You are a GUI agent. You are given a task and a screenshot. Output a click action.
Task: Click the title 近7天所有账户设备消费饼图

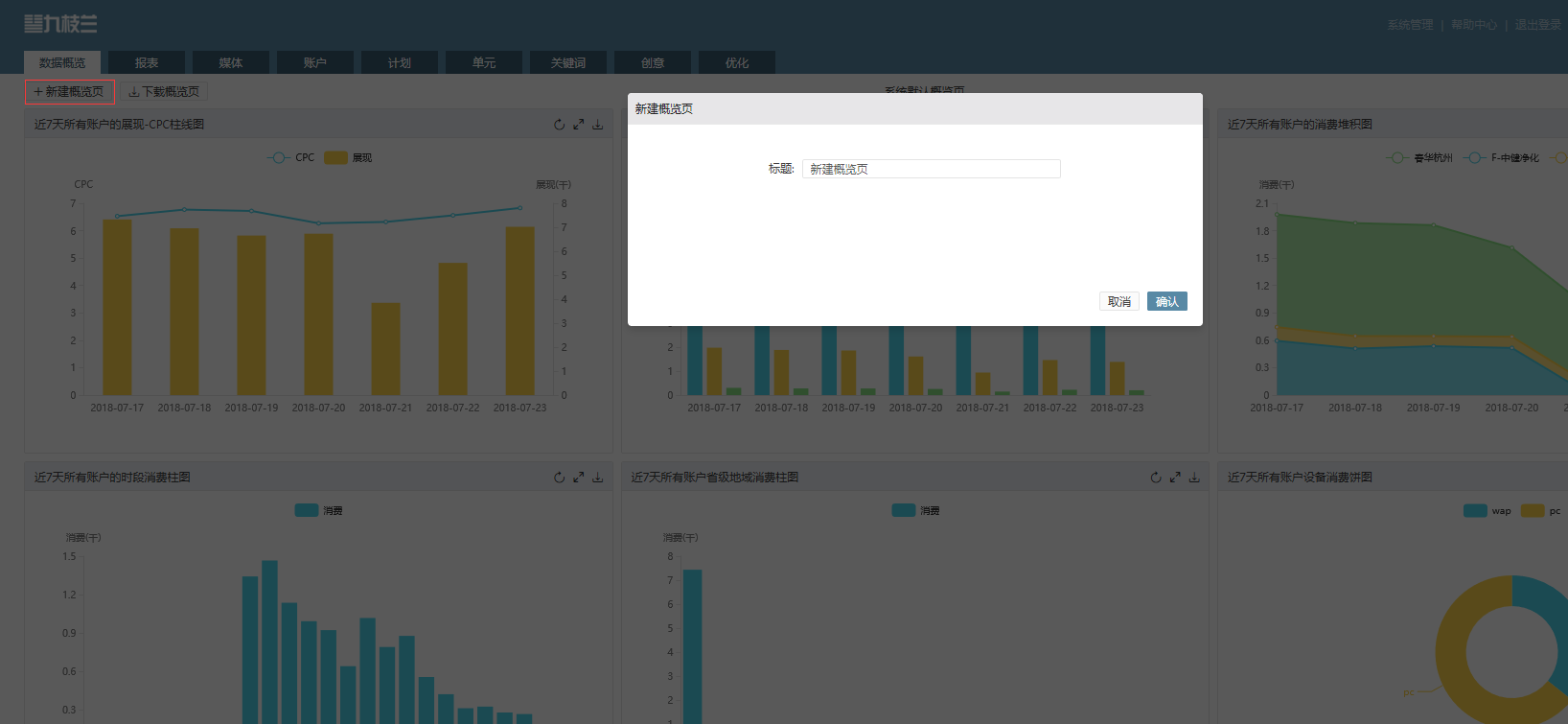pos(1300,478)
